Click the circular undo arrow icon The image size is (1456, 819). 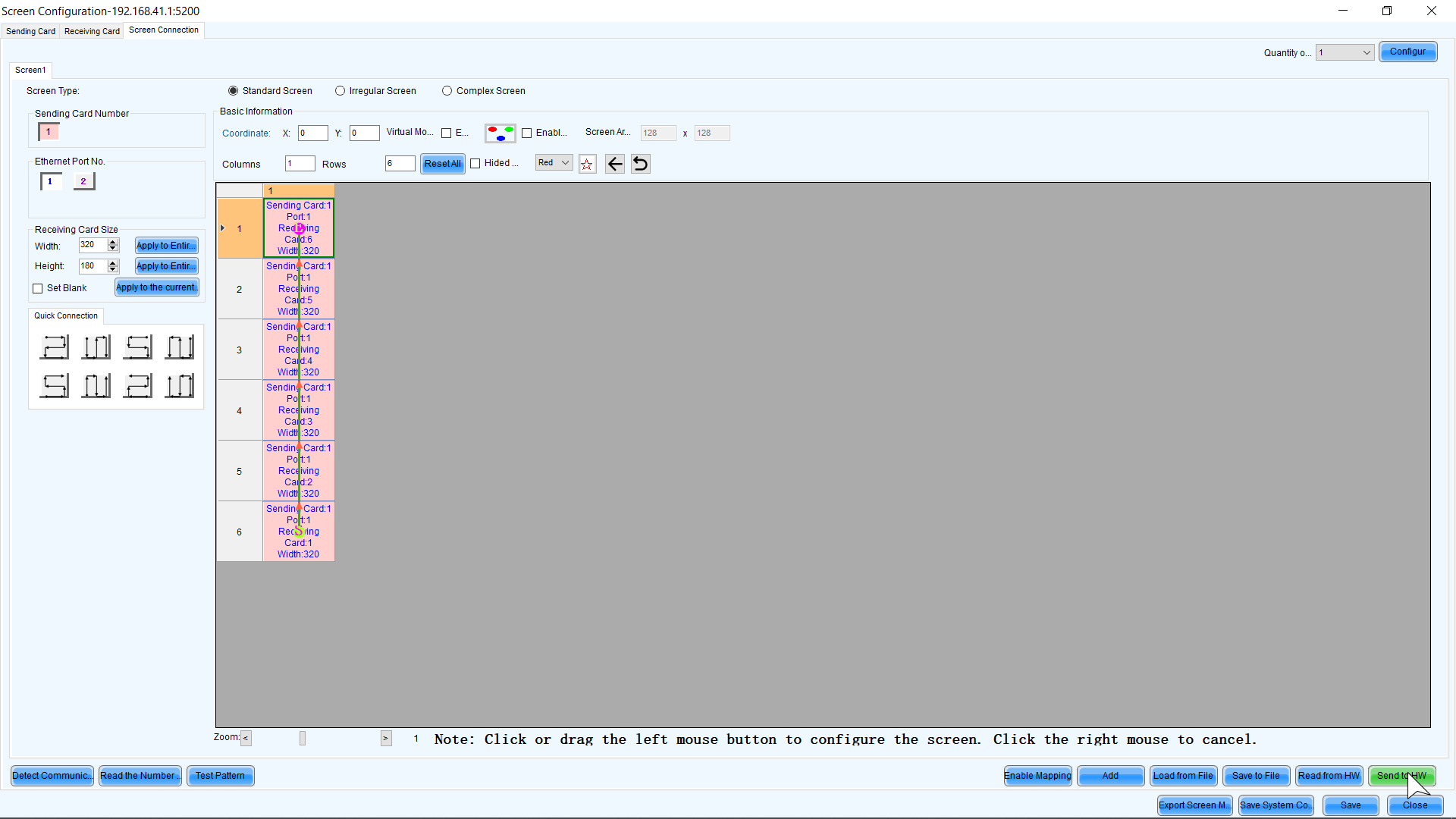(x=641, y=164)
